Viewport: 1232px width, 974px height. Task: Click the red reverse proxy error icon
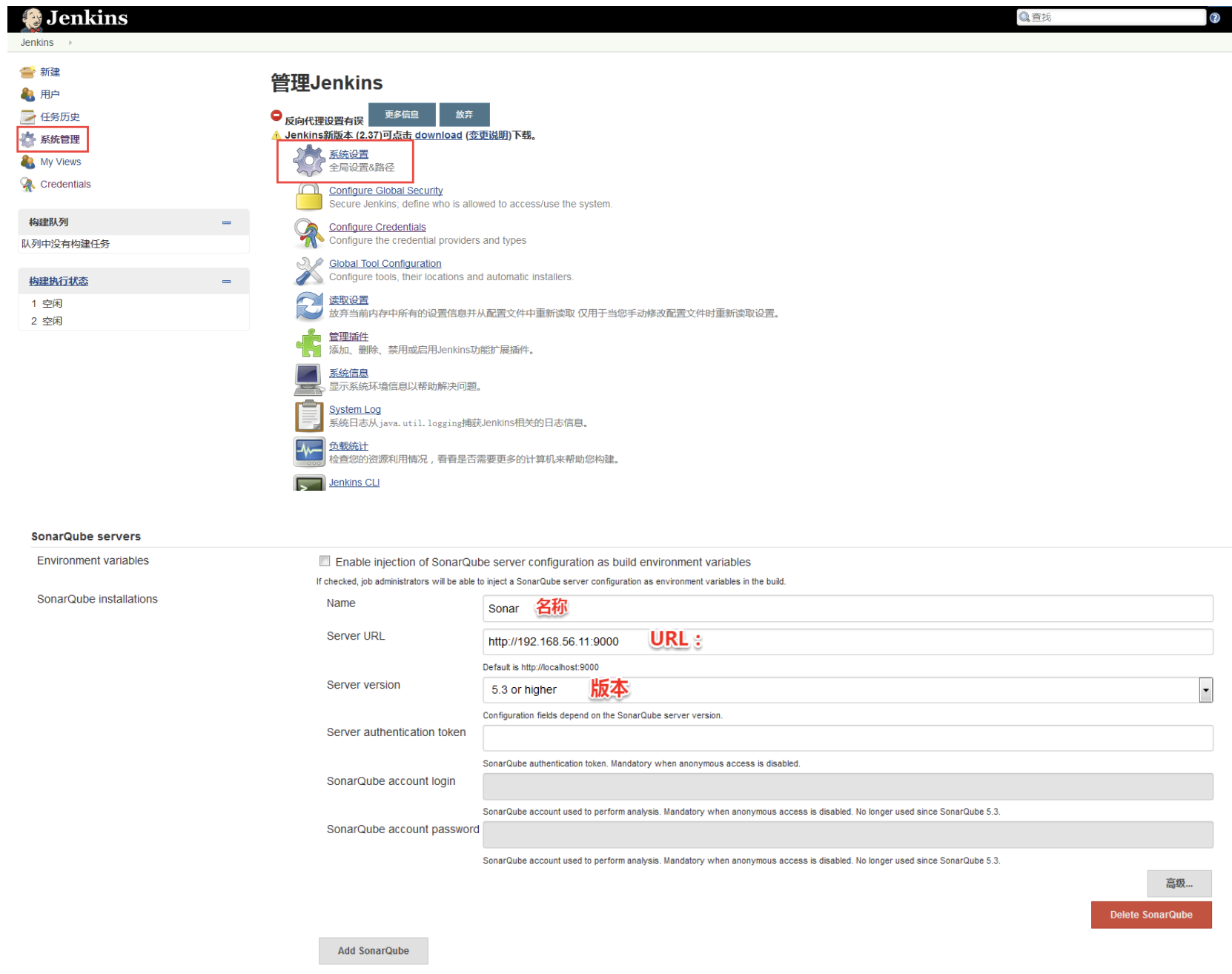click(276, 115)
